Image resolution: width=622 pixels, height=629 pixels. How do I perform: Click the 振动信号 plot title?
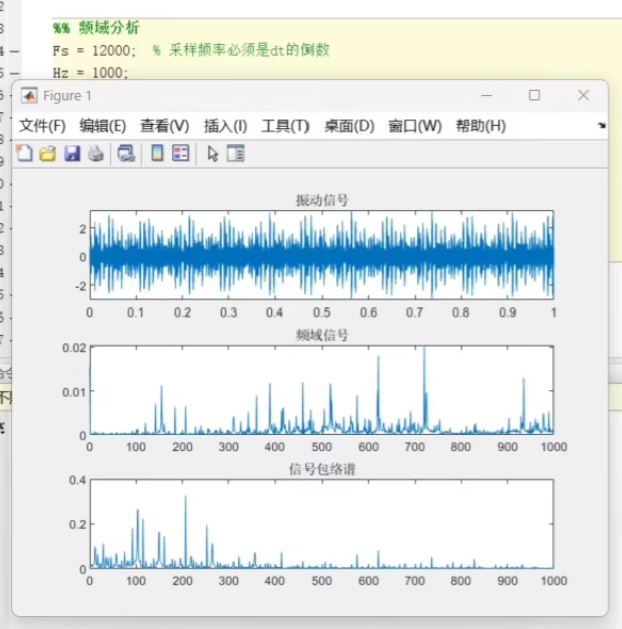322,200
